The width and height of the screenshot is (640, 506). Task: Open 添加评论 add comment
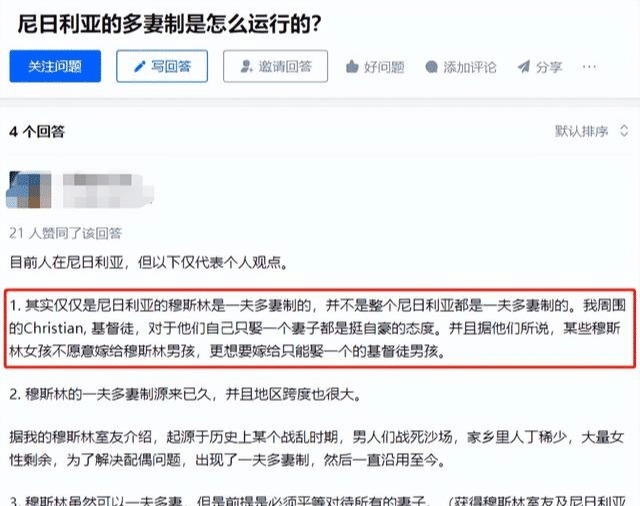point(461,67)
